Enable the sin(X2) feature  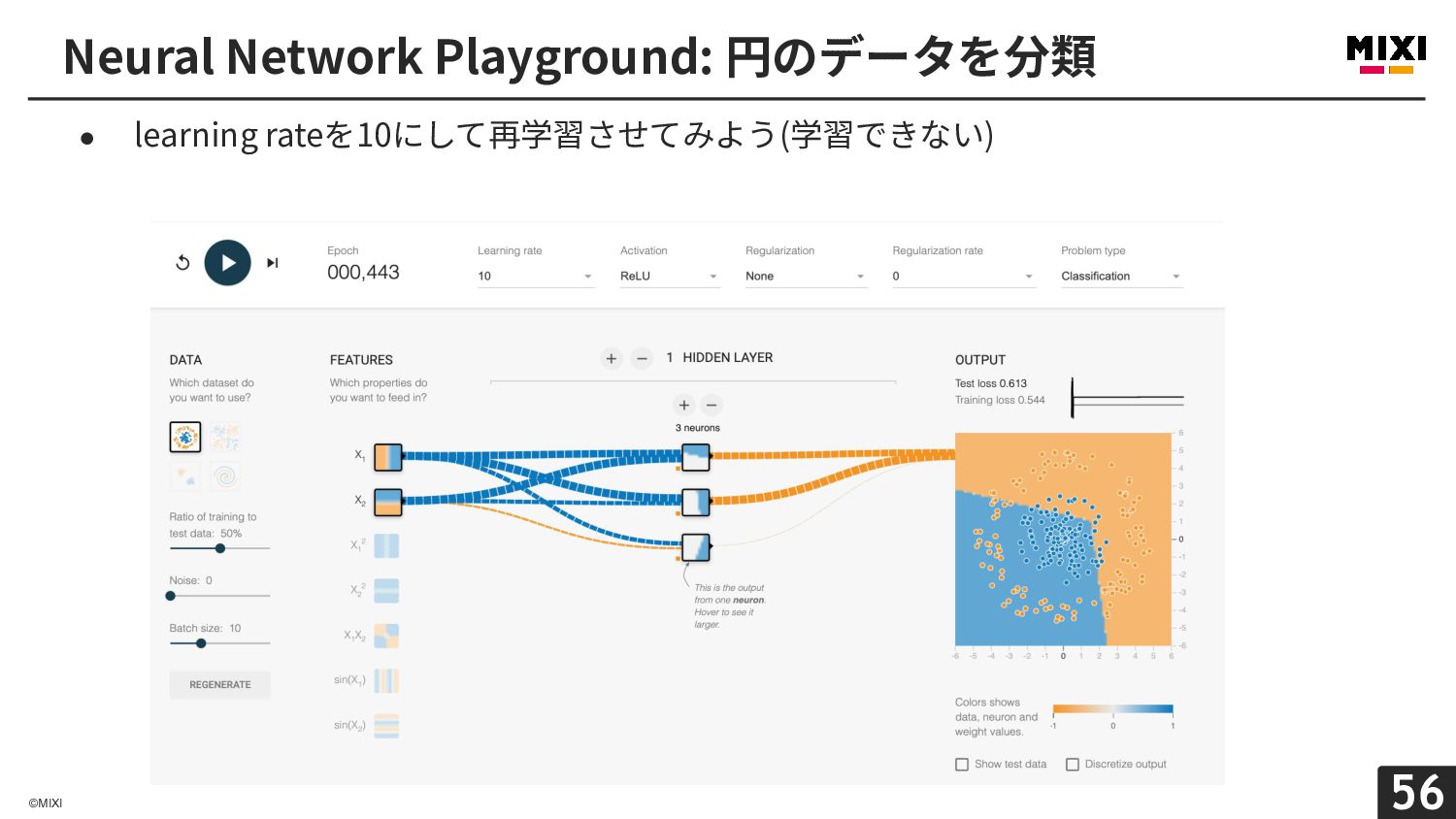coord(386,726)
